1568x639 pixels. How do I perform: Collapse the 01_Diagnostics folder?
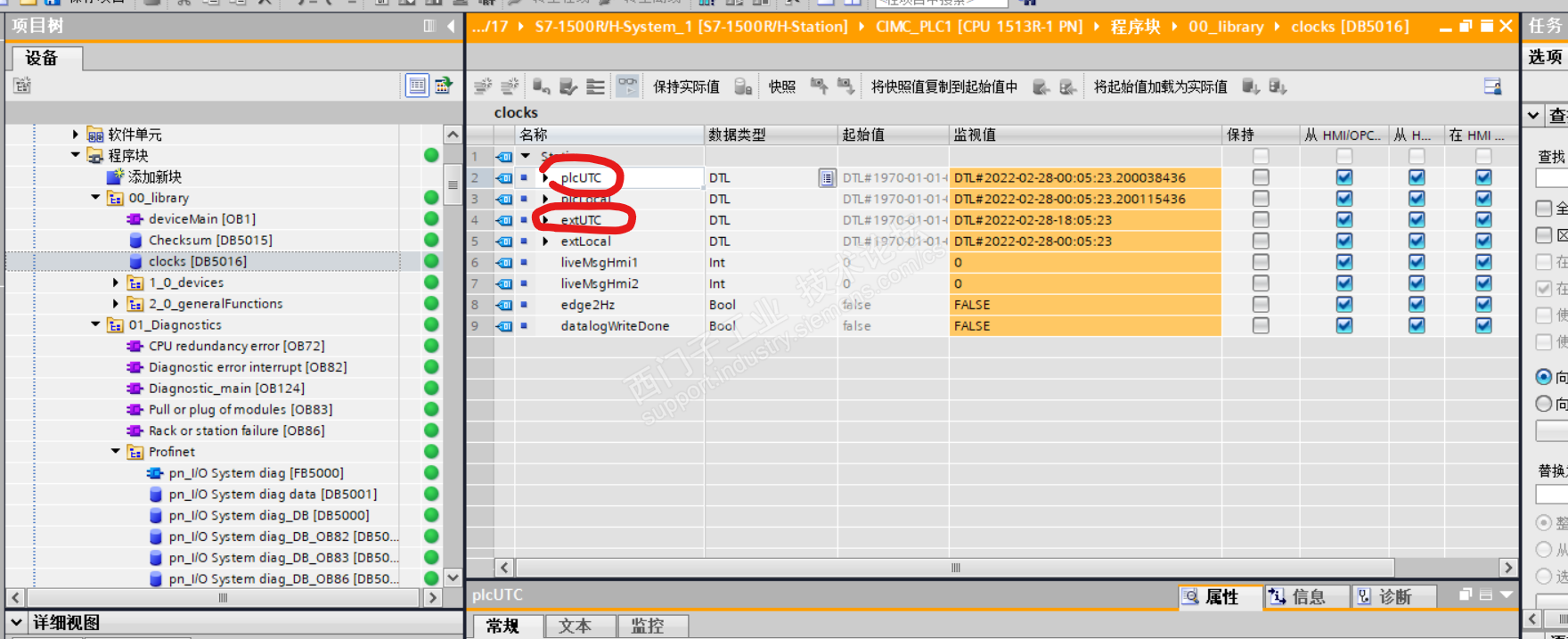pos(95,325)
